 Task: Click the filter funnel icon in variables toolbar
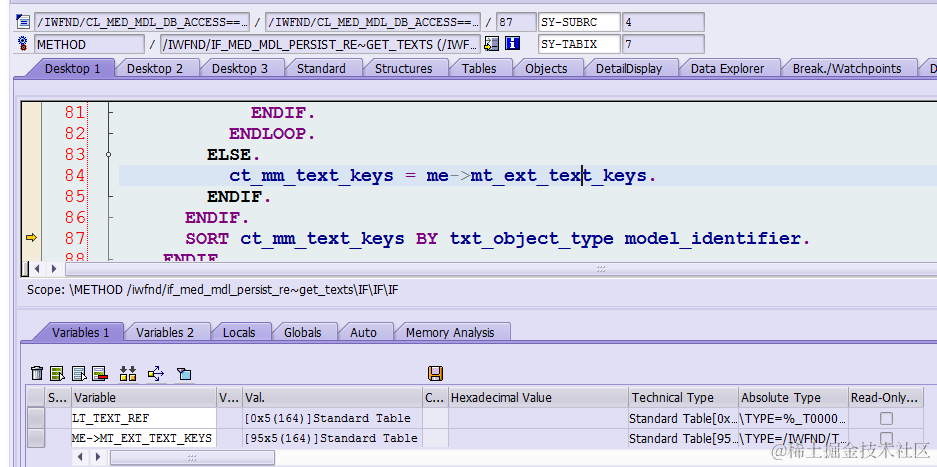tap(183, 374)
